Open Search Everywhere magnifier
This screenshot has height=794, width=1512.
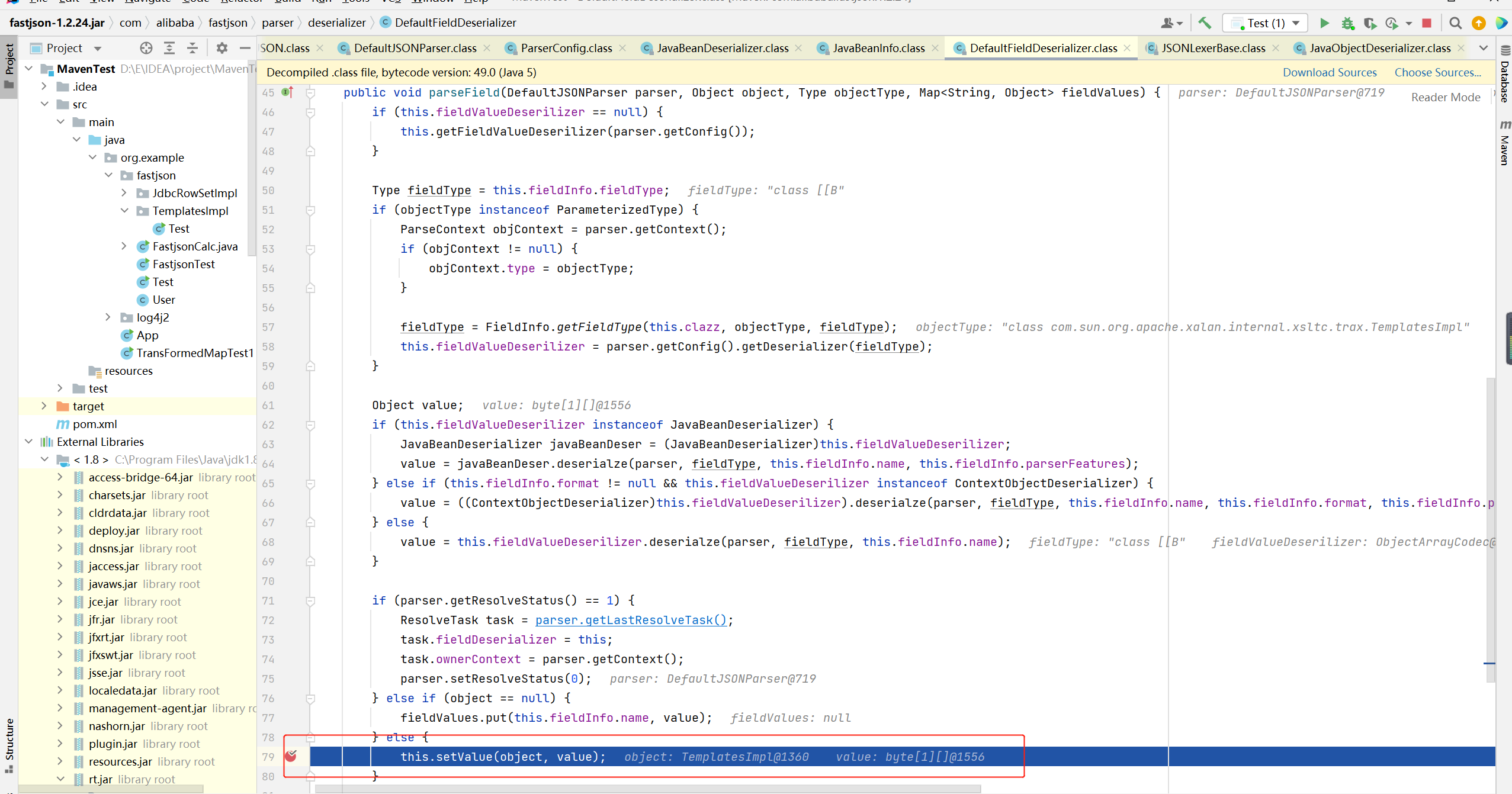(x=1455, y=23)
